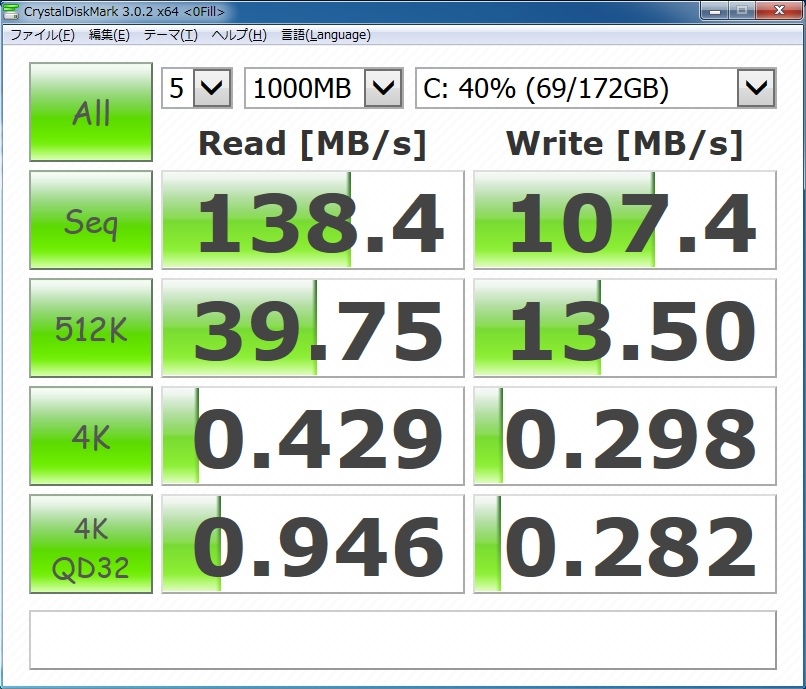Start the 512K random benchmark
Screen dimensions: 806x689
coord(91,328)
